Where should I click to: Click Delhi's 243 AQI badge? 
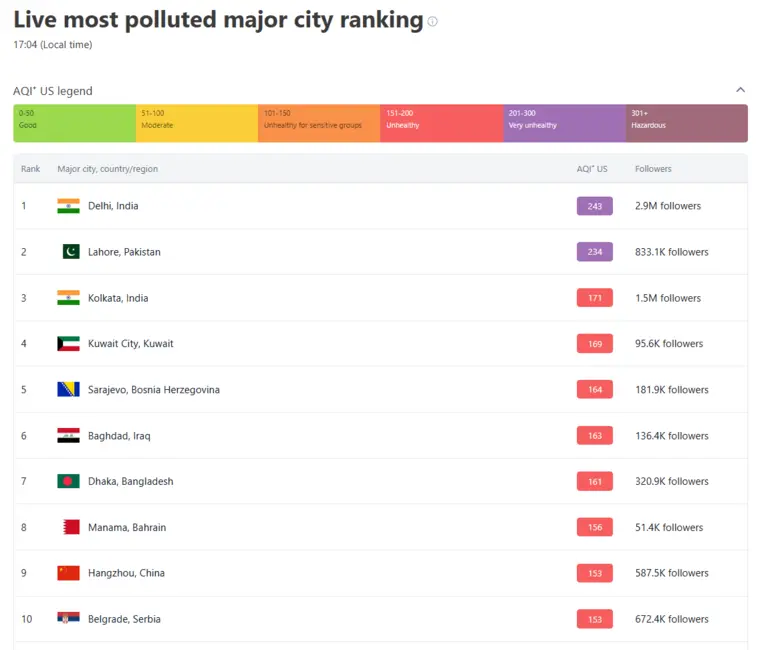[x=594, y=206]
